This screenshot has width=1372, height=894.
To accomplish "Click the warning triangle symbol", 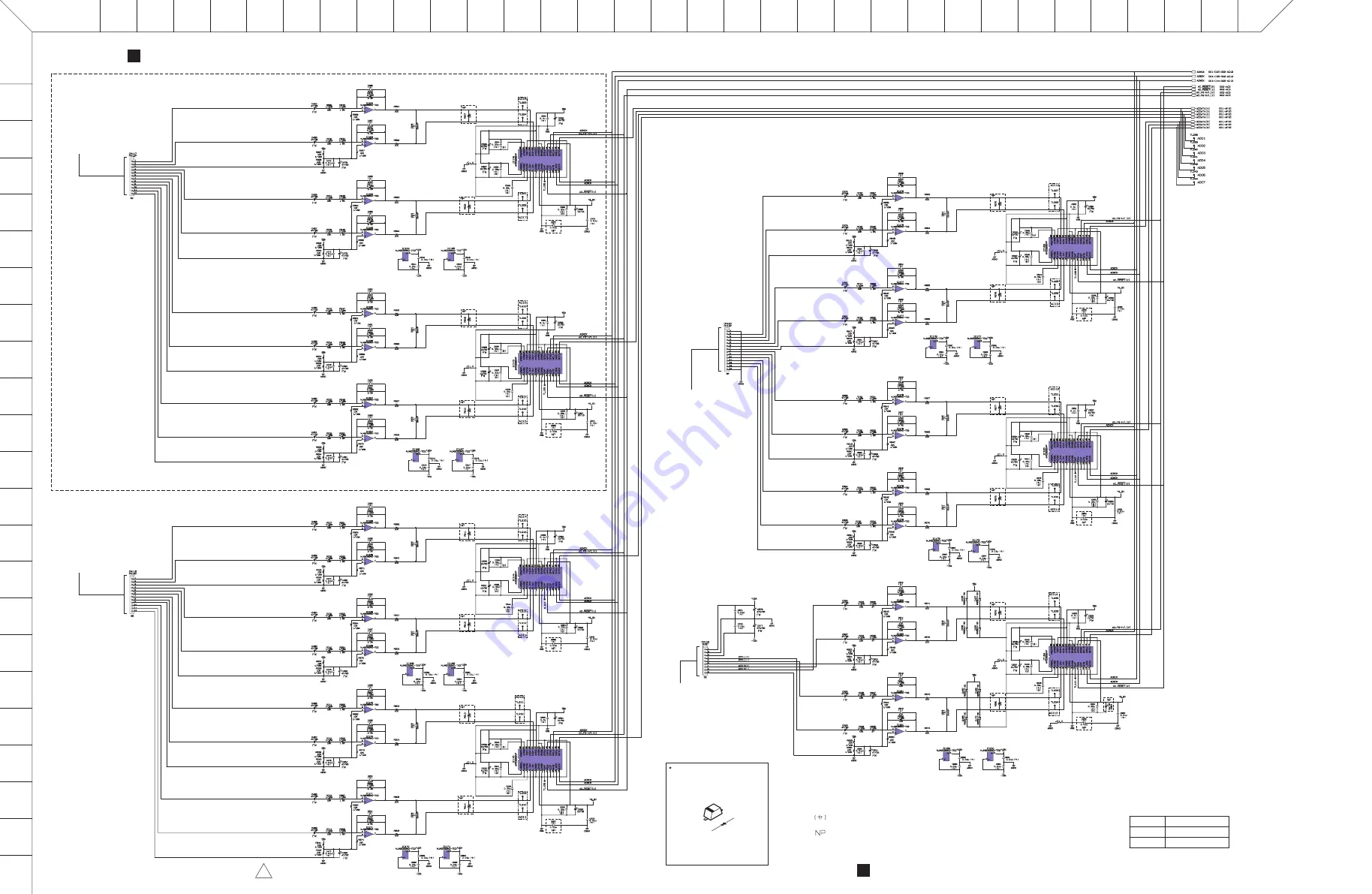I will (263, 871).
